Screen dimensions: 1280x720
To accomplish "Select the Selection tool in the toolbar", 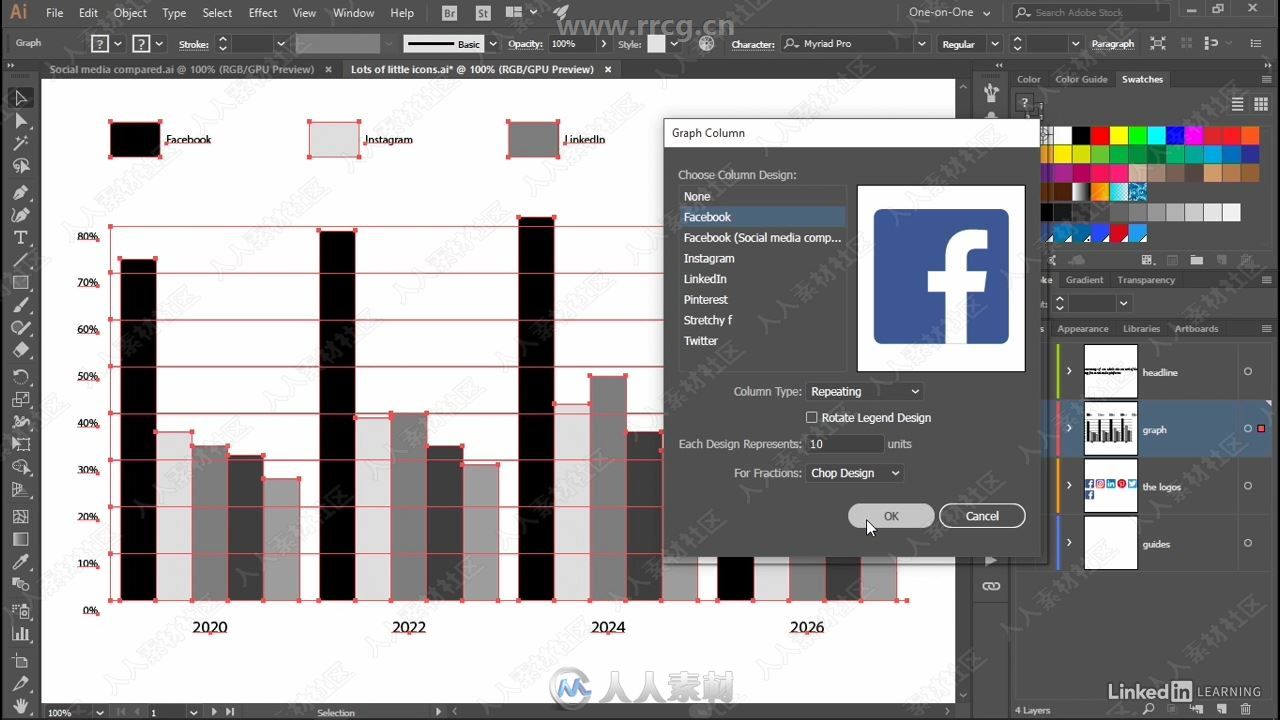I will [x=20, y=98].
